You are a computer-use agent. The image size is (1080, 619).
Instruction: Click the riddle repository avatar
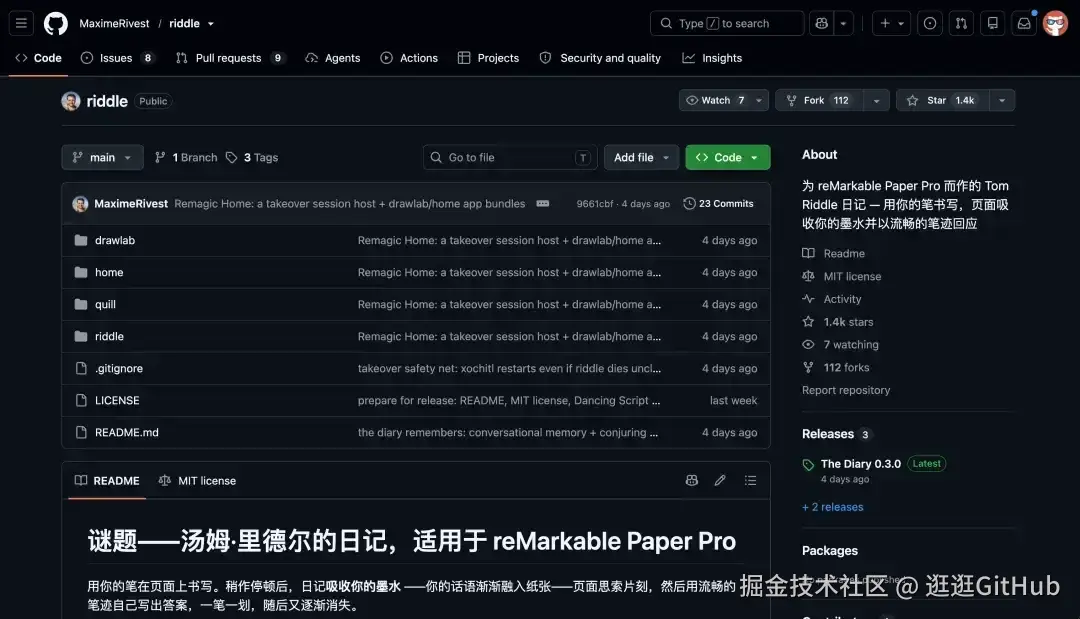tap(71, 101)
